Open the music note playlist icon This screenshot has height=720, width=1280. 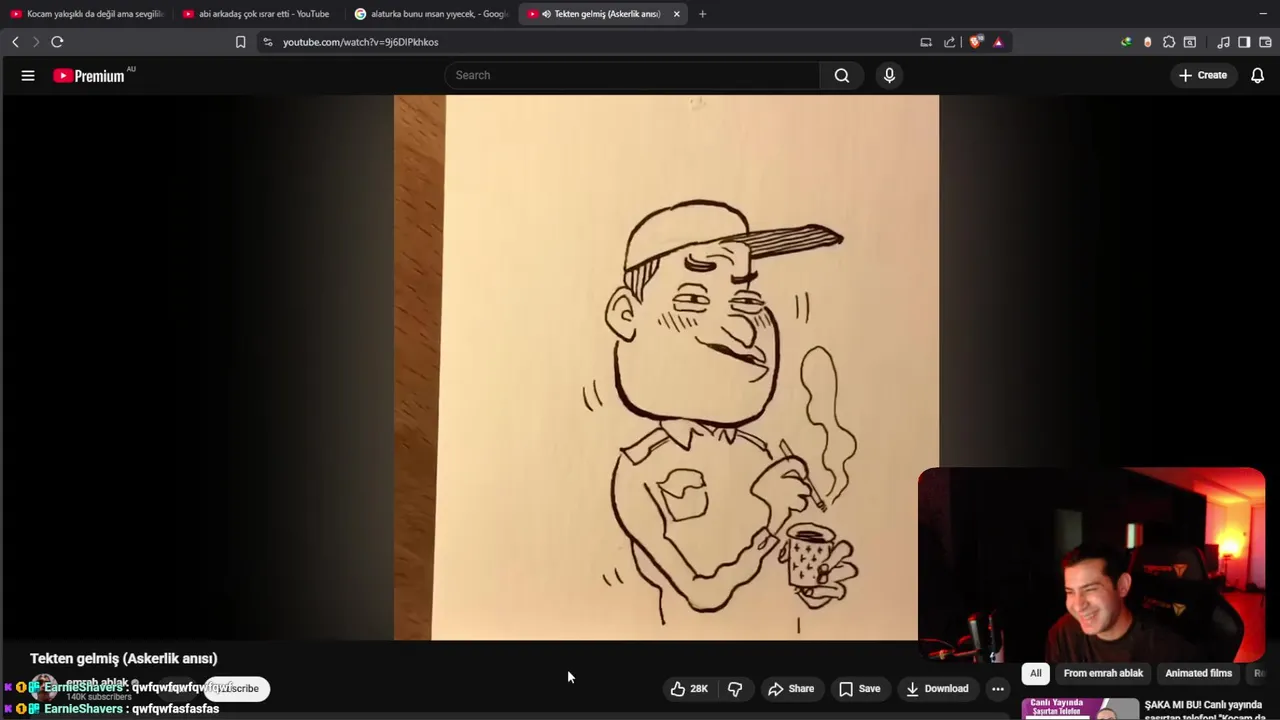point(1223,42)
